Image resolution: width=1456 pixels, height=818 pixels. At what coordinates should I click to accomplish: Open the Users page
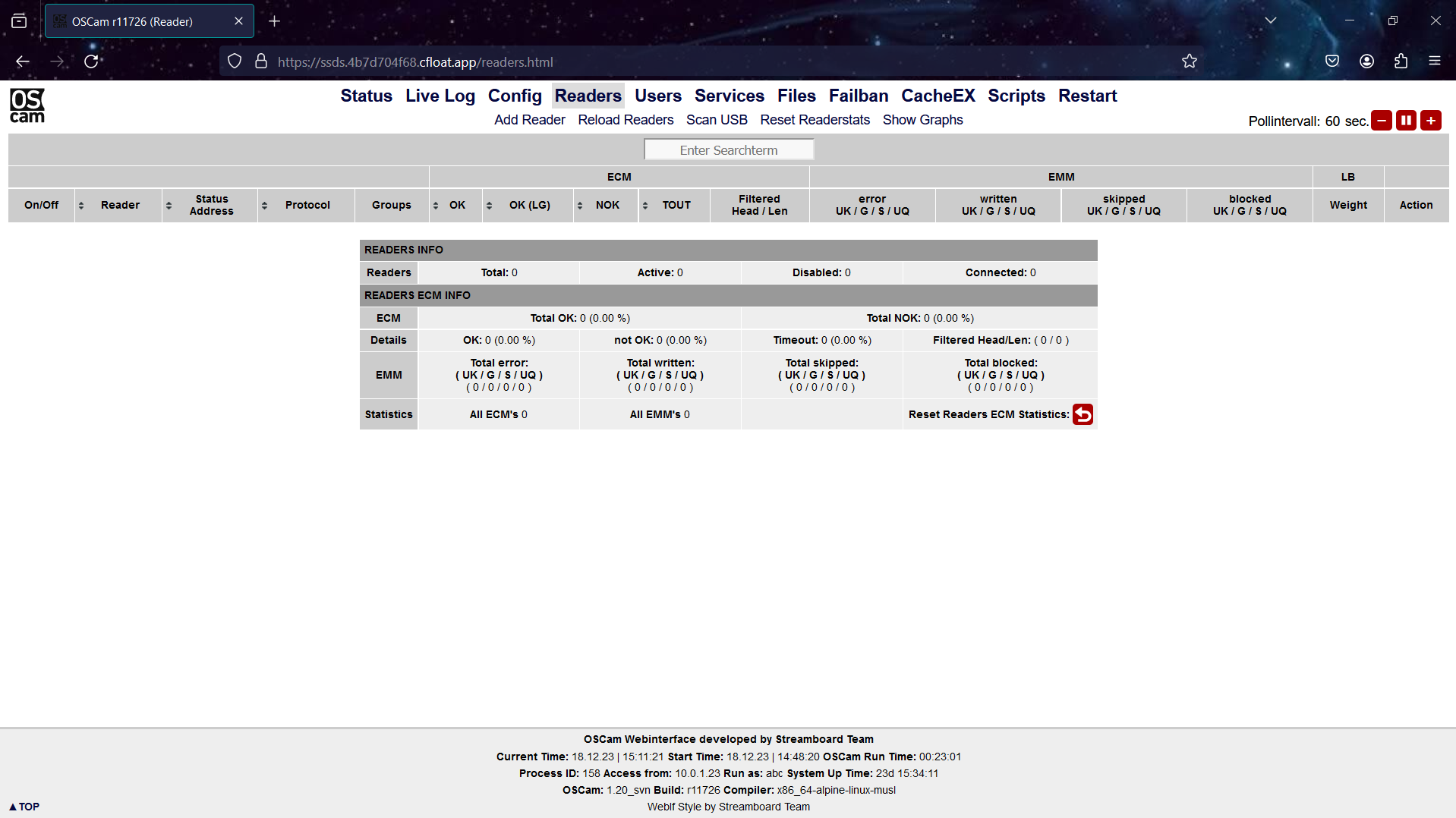pyautogui.click(x=658, y=96)
